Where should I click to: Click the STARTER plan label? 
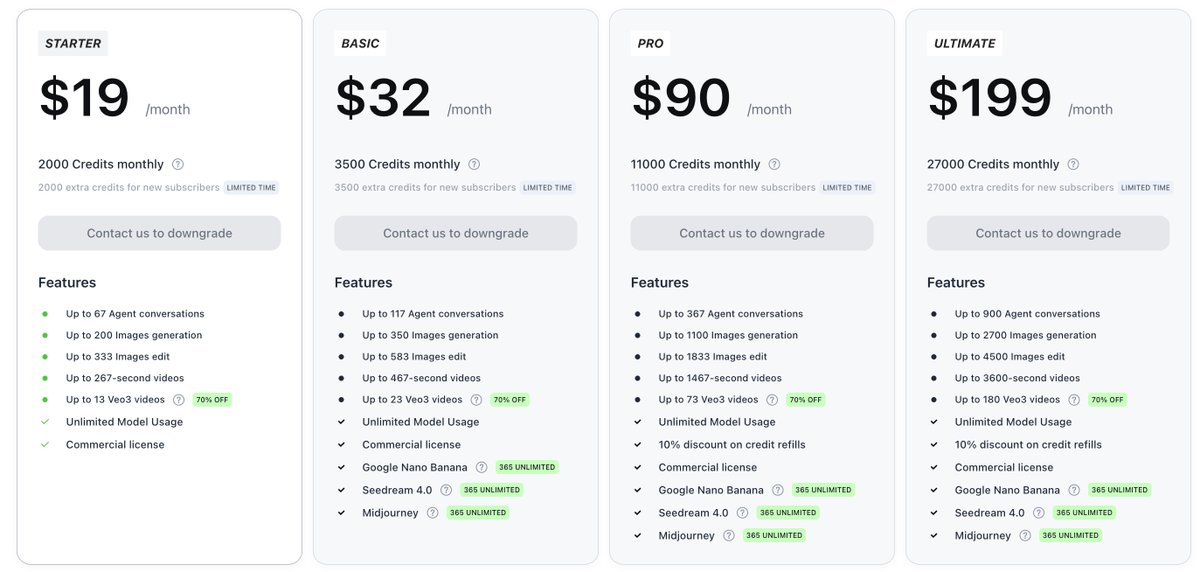tap(73, 43)
